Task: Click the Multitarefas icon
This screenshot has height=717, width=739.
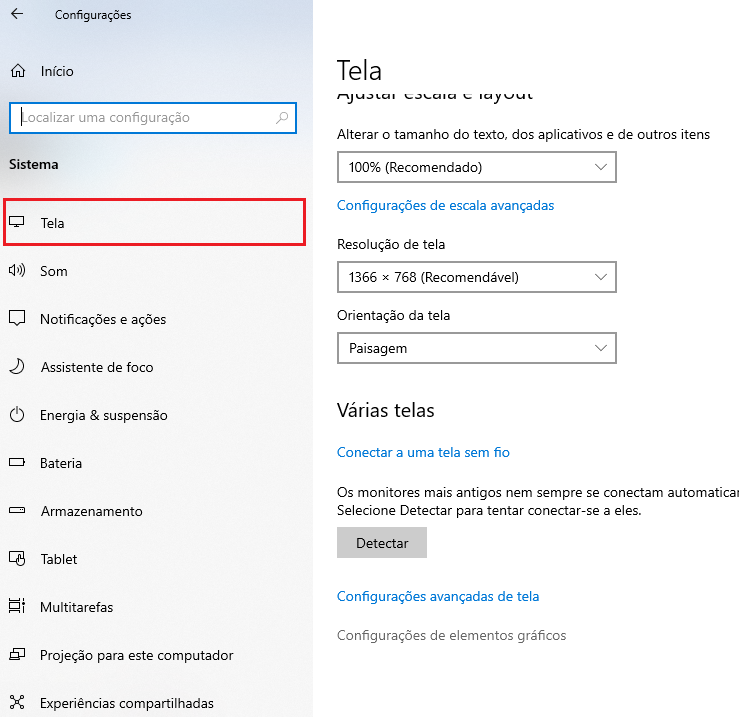Action: click(16, 607)
